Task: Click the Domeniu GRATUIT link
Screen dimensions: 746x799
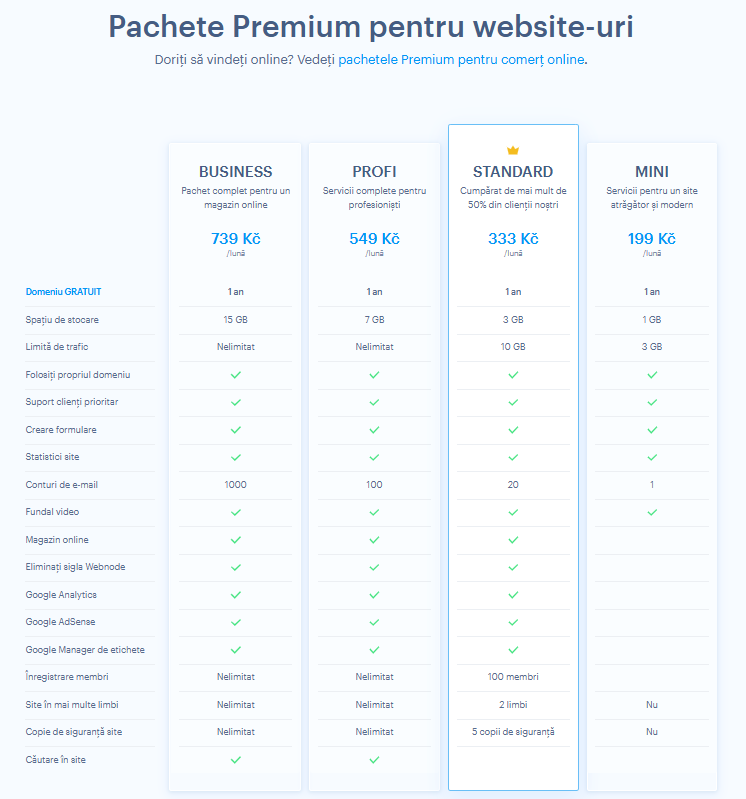Action: [63, 291]
